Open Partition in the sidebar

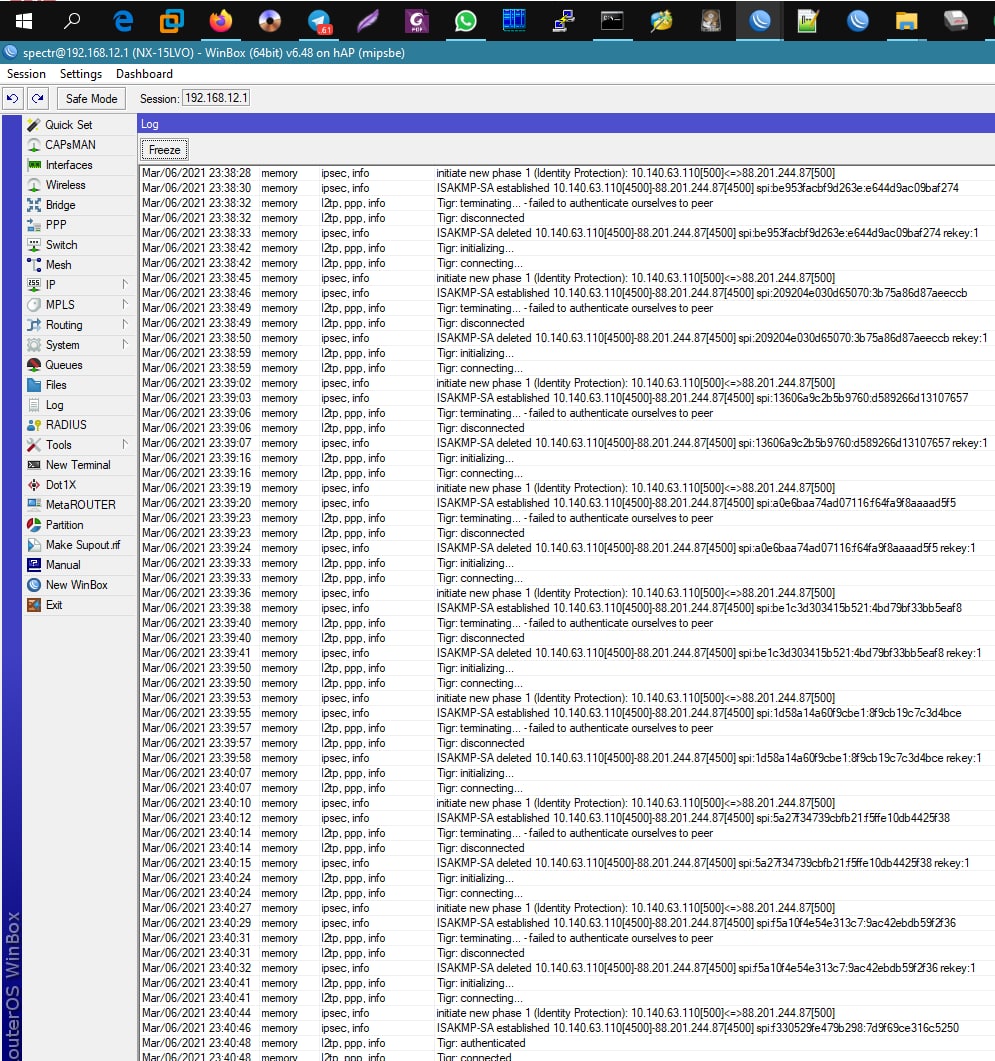pos(79,524)
